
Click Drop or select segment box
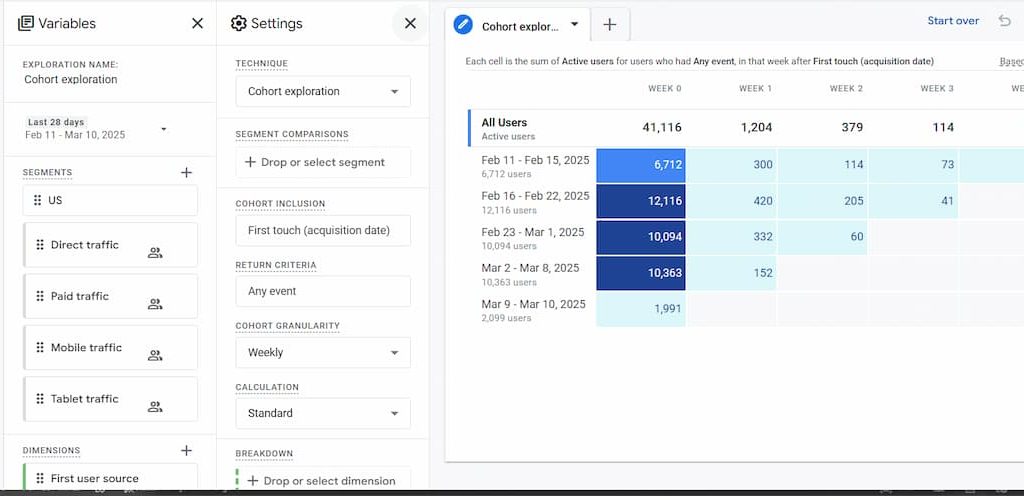click(323, 162)
